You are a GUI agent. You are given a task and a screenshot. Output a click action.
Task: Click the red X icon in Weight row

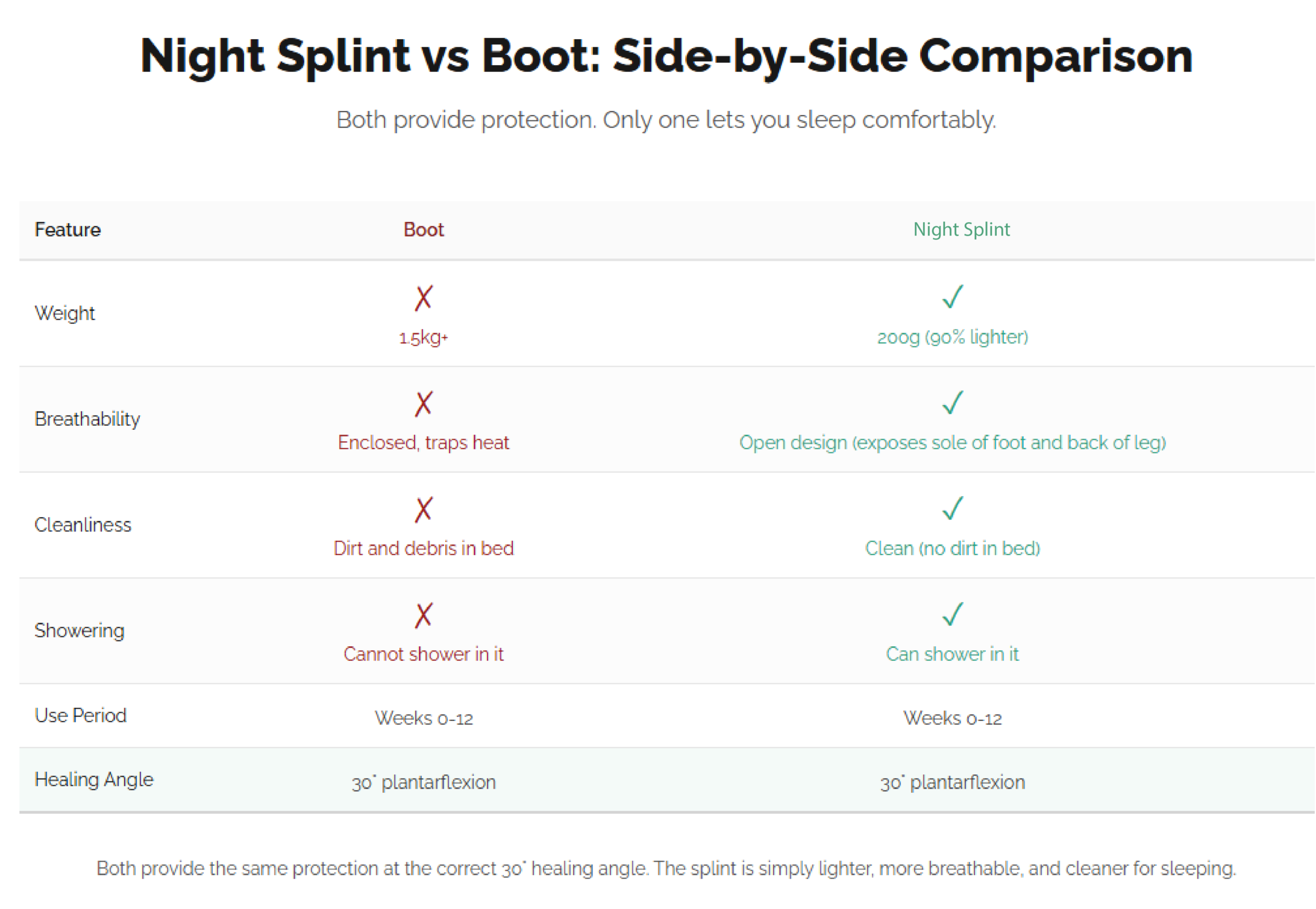coord(423,298)
